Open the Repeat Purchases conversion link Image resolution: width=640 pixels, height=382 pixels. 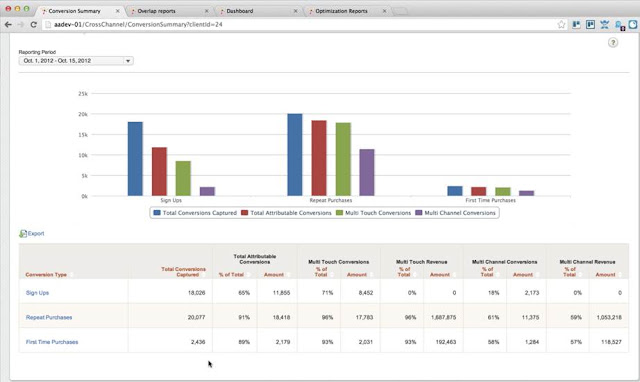49,318
